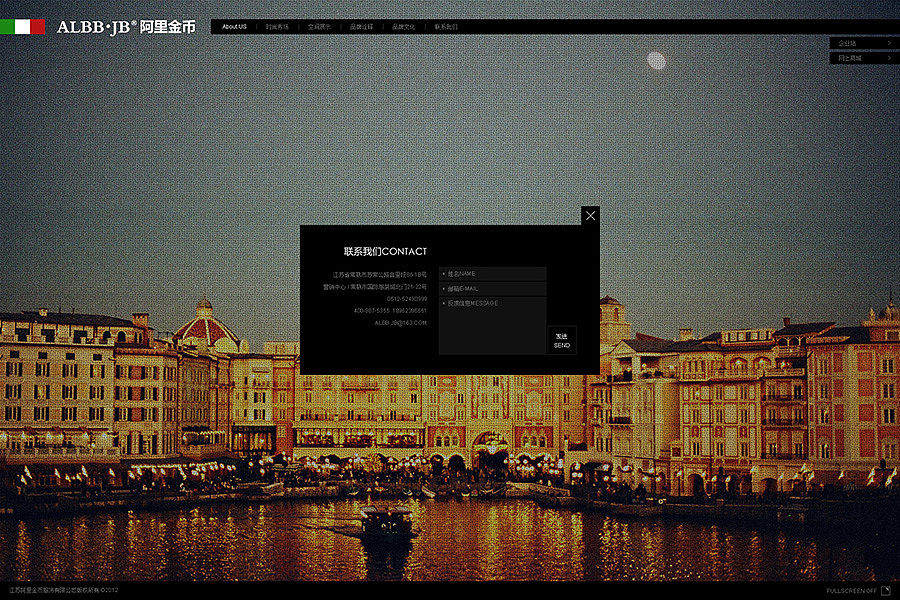Click the MESSAGE text area
The width and height of the screenshot is (900, 600).
coord(492,325)
